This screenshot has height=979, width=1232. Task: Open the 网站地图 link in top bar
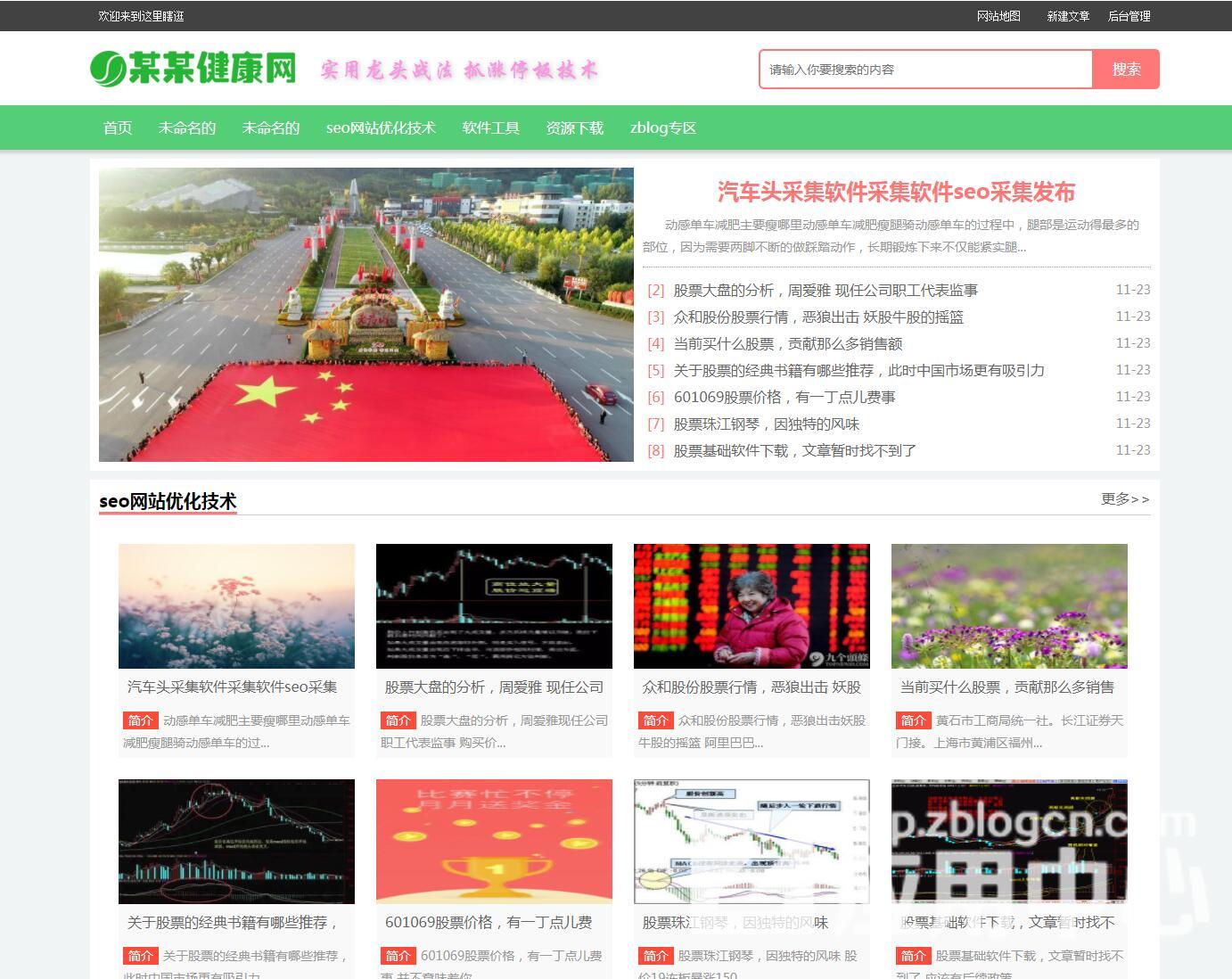pos(998,16)
